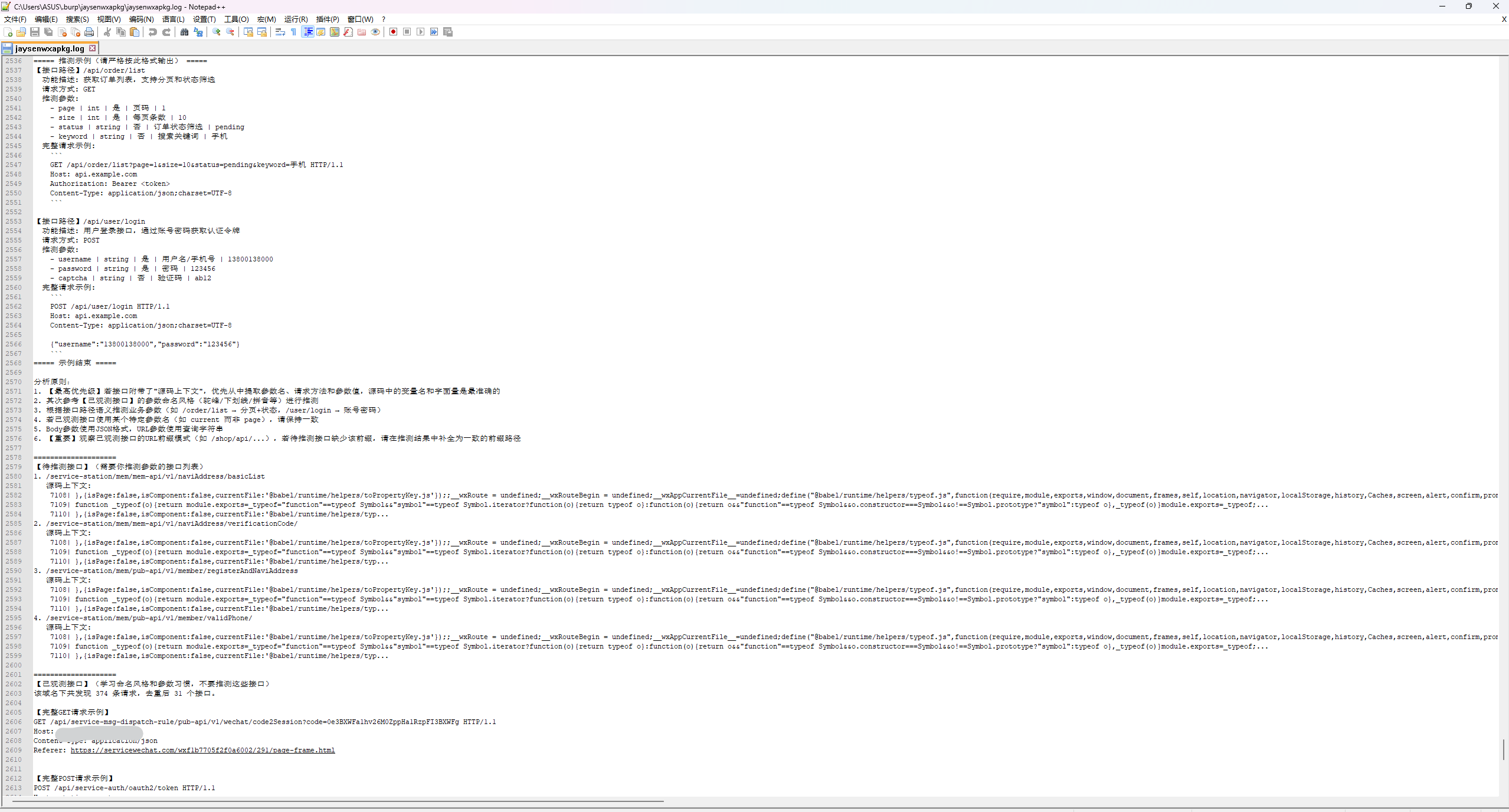1509x812 pixels.
Task: Click the Paste clipboard icon
Action: tap(135, 32)
